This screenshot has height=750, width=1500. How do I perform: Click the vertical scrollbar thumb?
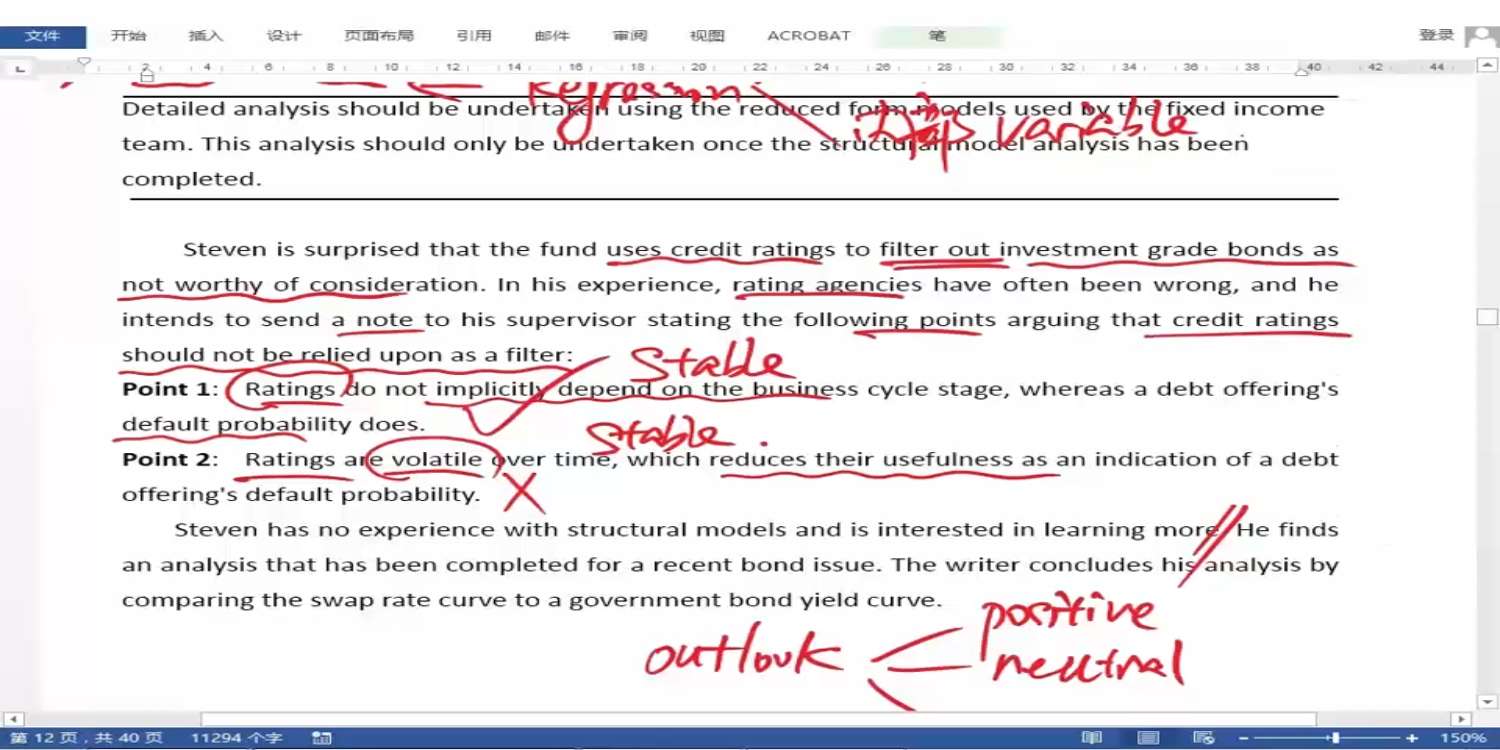(x=1488, y=318)
